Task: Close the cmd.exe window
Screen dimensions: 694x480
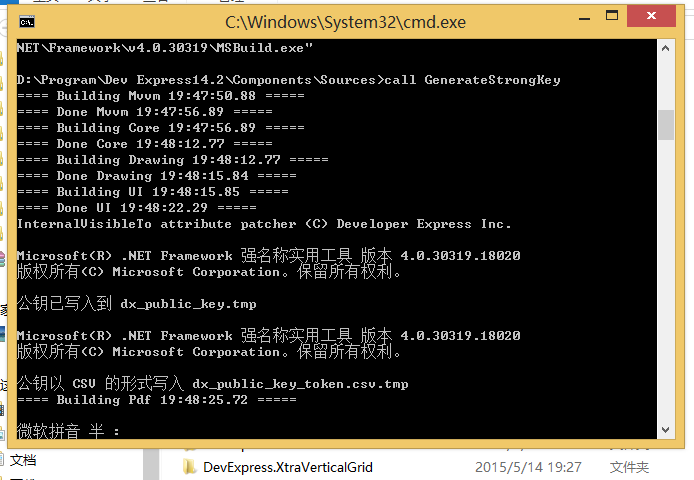Action: (651, 16)
